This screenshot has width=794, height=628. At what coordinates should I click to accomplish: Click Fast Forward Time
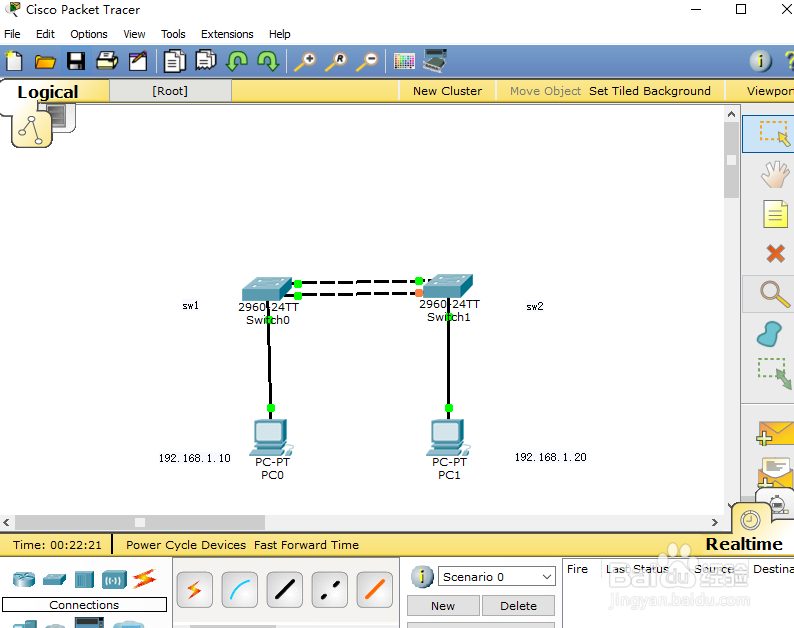[x=306, y=545]
